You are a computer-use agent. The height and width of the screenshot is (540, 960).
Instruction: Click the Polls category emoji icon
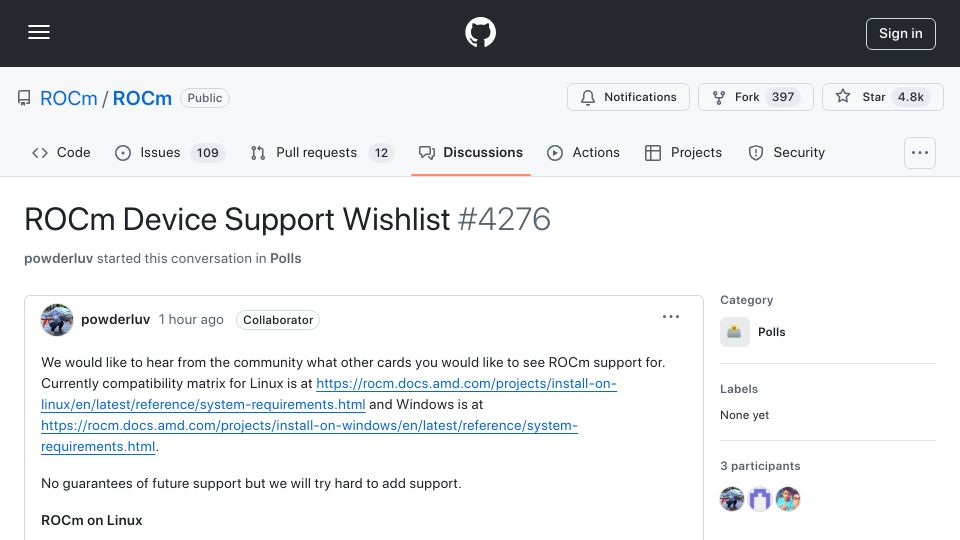point(735,332)
